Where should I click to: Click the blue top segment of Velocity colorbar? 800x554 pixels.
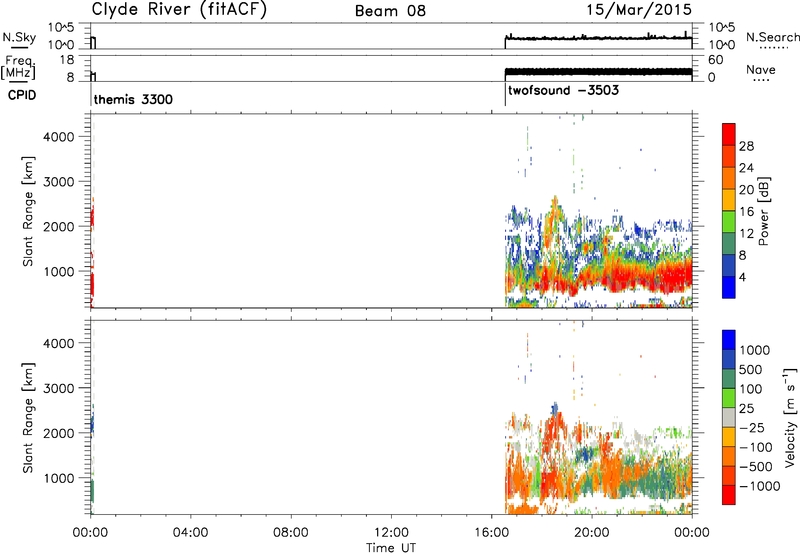click(729, 339)
